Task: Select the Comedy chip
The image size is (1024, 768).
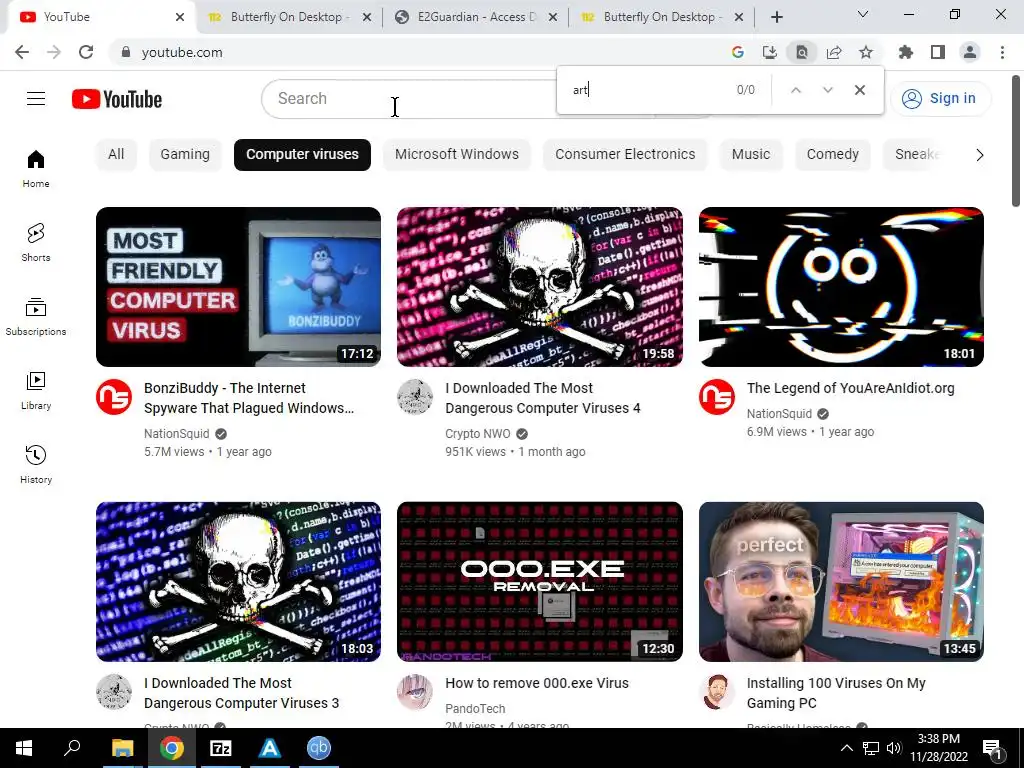Action: coord(833,155)
